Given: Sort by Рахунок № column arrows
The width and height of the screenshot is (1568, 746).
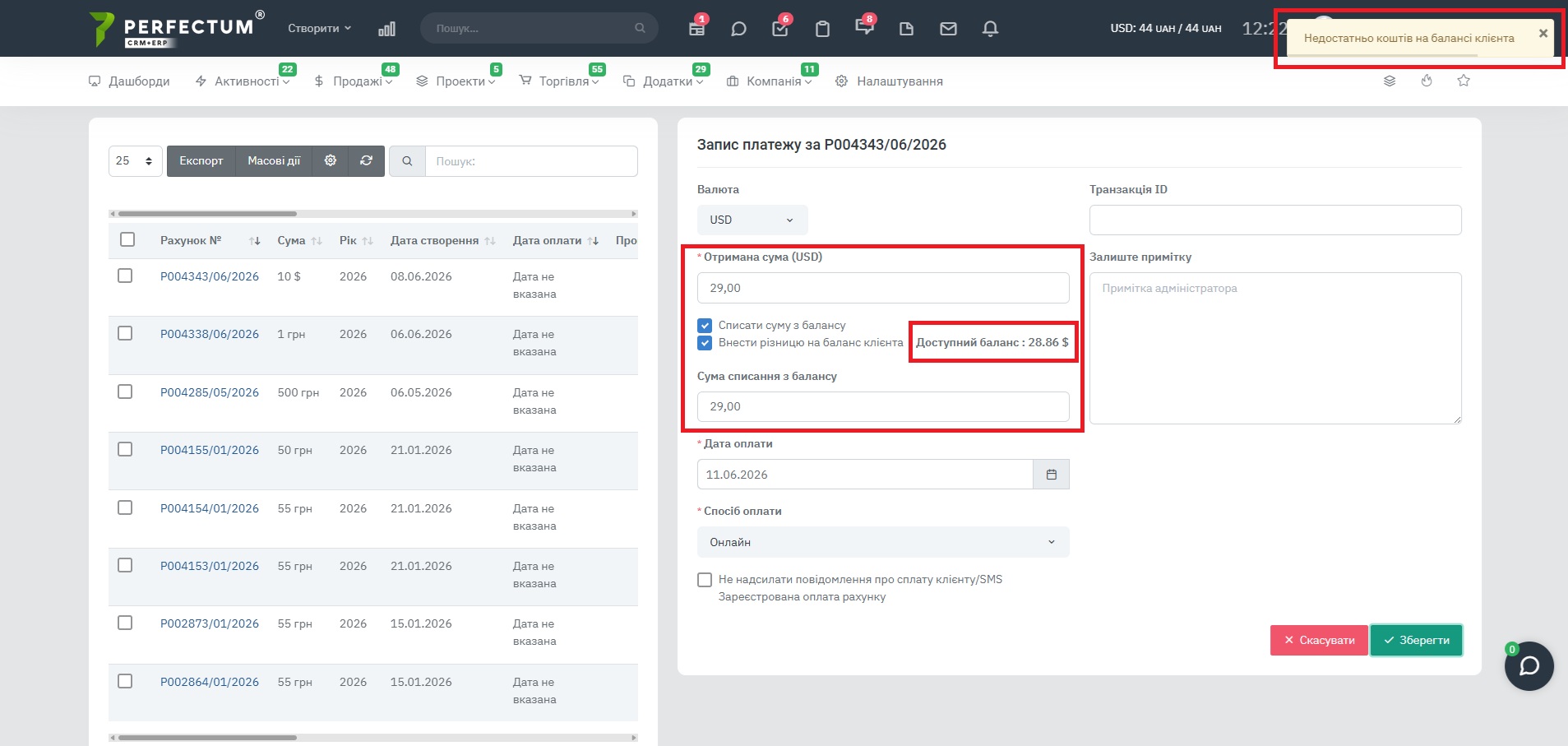Looking at the screenshot, I should pyautogui.click(x=255, y=241).
